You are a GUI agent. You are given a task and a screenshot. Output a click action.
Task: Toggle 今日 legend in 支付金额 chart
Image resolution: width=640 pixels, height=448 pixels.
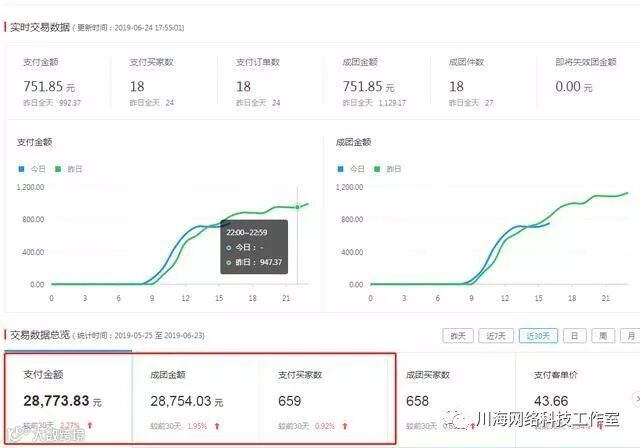(32, 169)
